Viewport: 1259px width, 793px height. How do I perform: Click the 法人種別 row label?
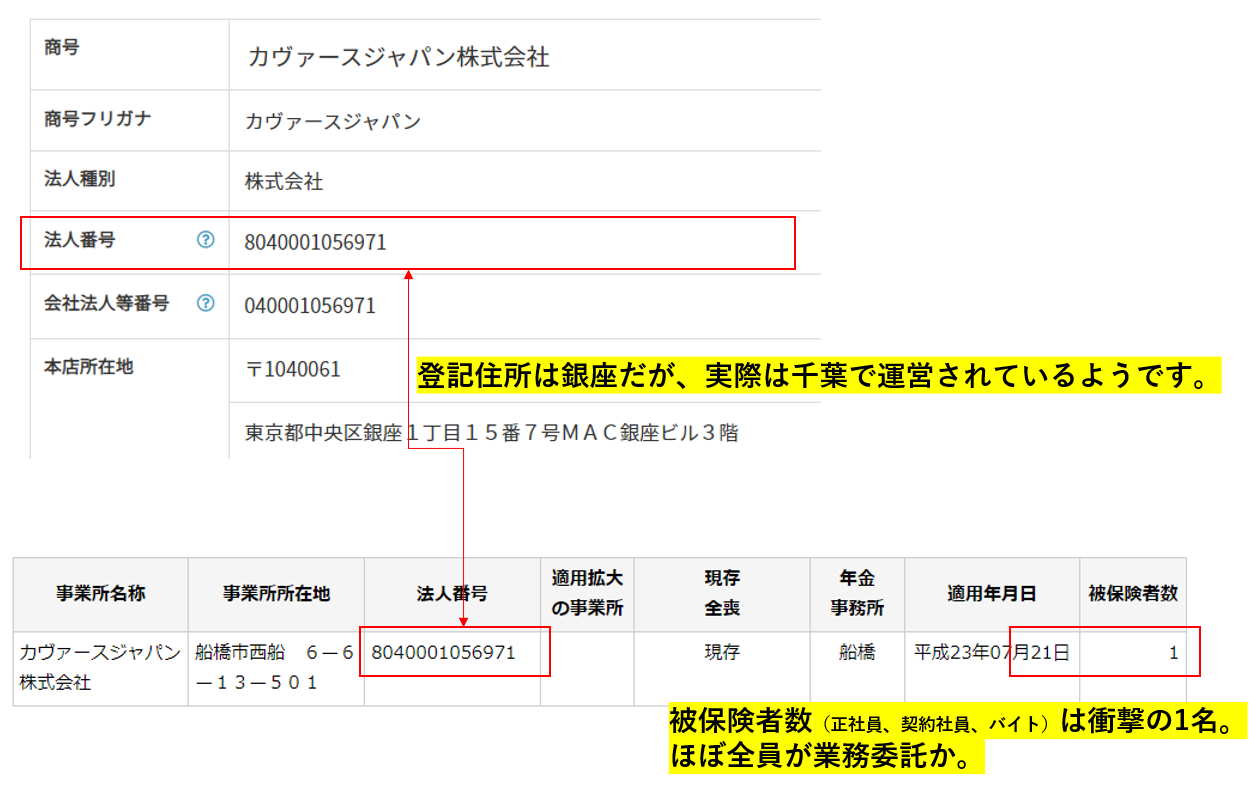[x=79, y=179]
